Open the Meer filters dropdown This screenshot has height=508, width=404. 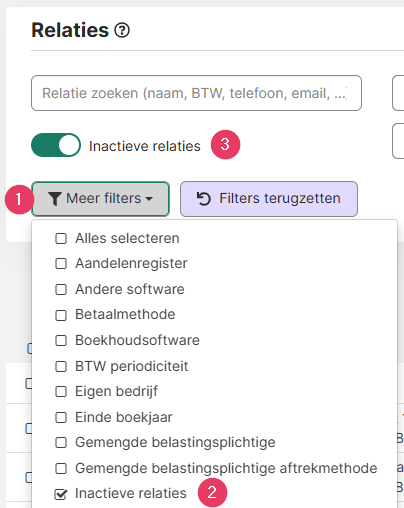coord(100,199)
